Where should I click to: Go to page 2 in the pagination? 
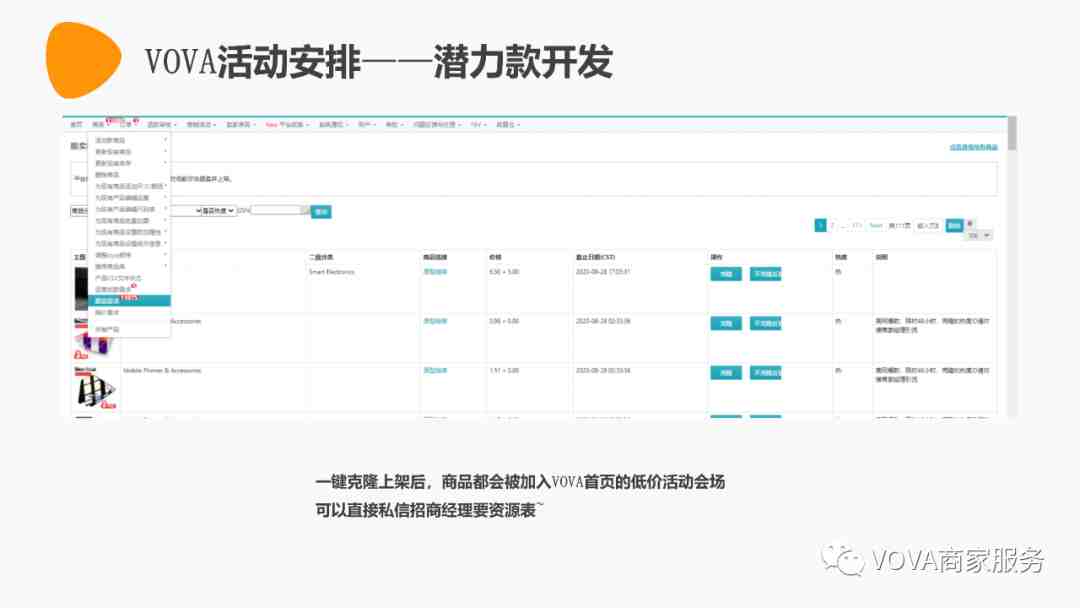833,225
